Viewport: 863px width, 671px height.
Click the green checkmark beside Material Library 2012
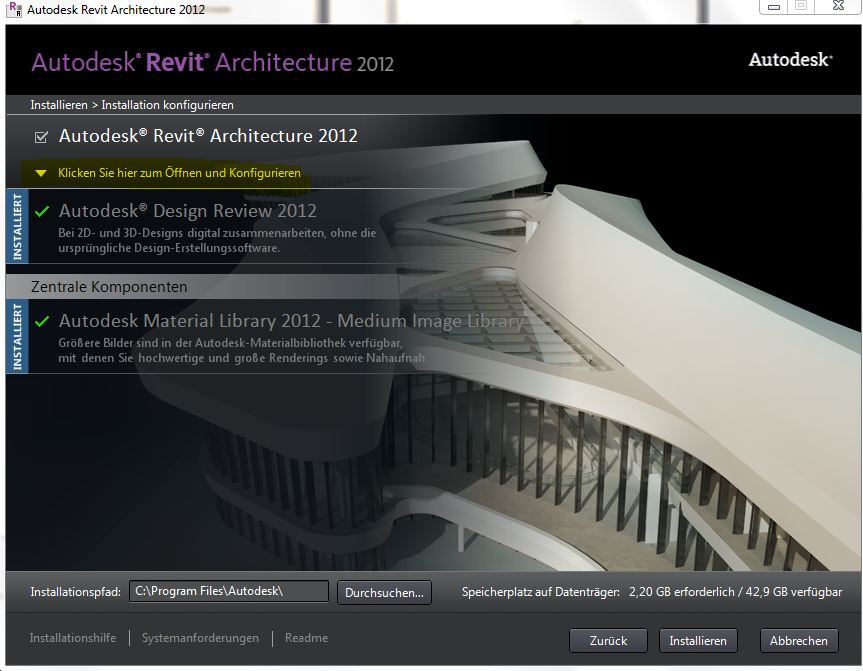click(42, 321)
